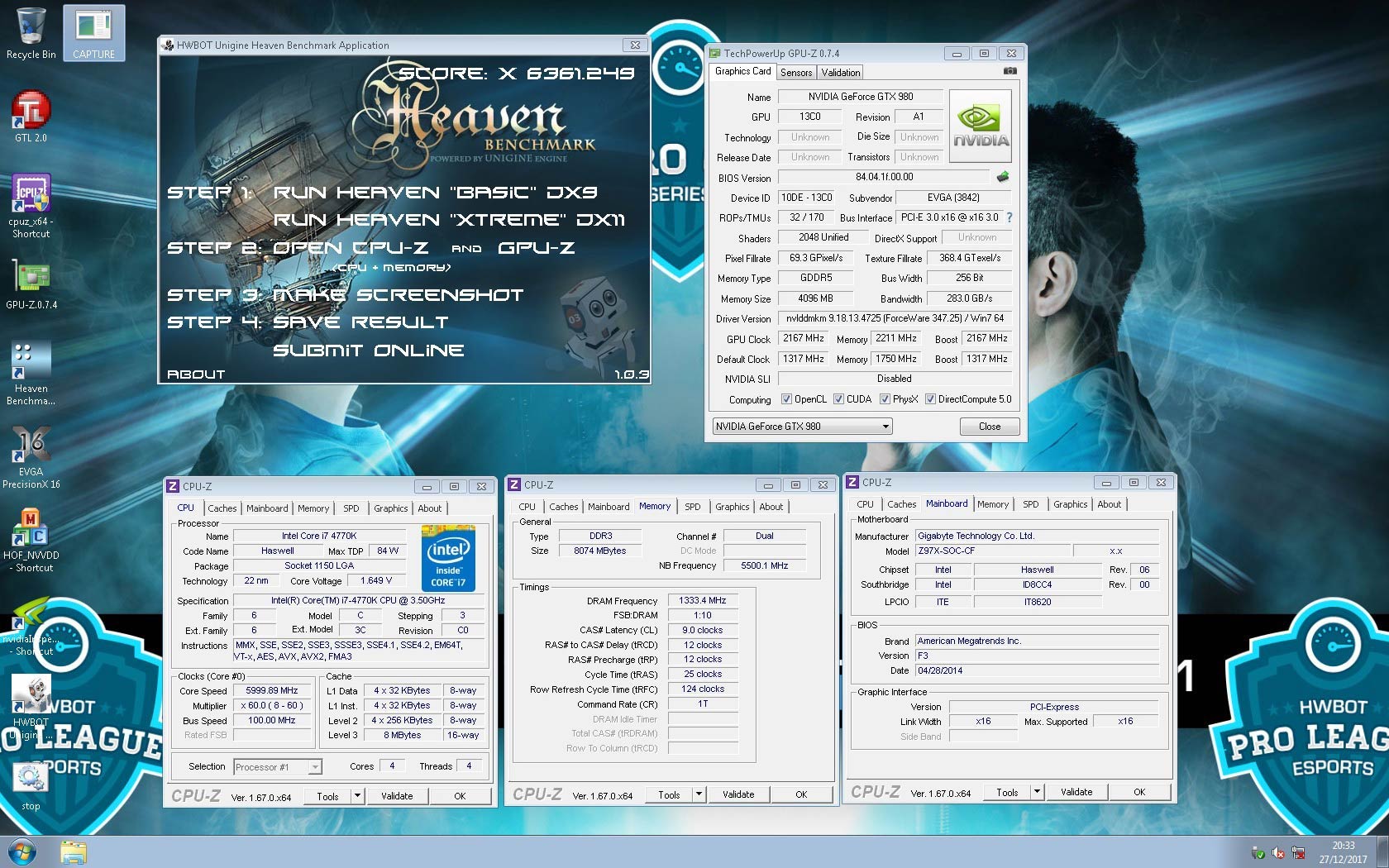Open SPD tab in CPU-Z Memory window

coord(693,507)
